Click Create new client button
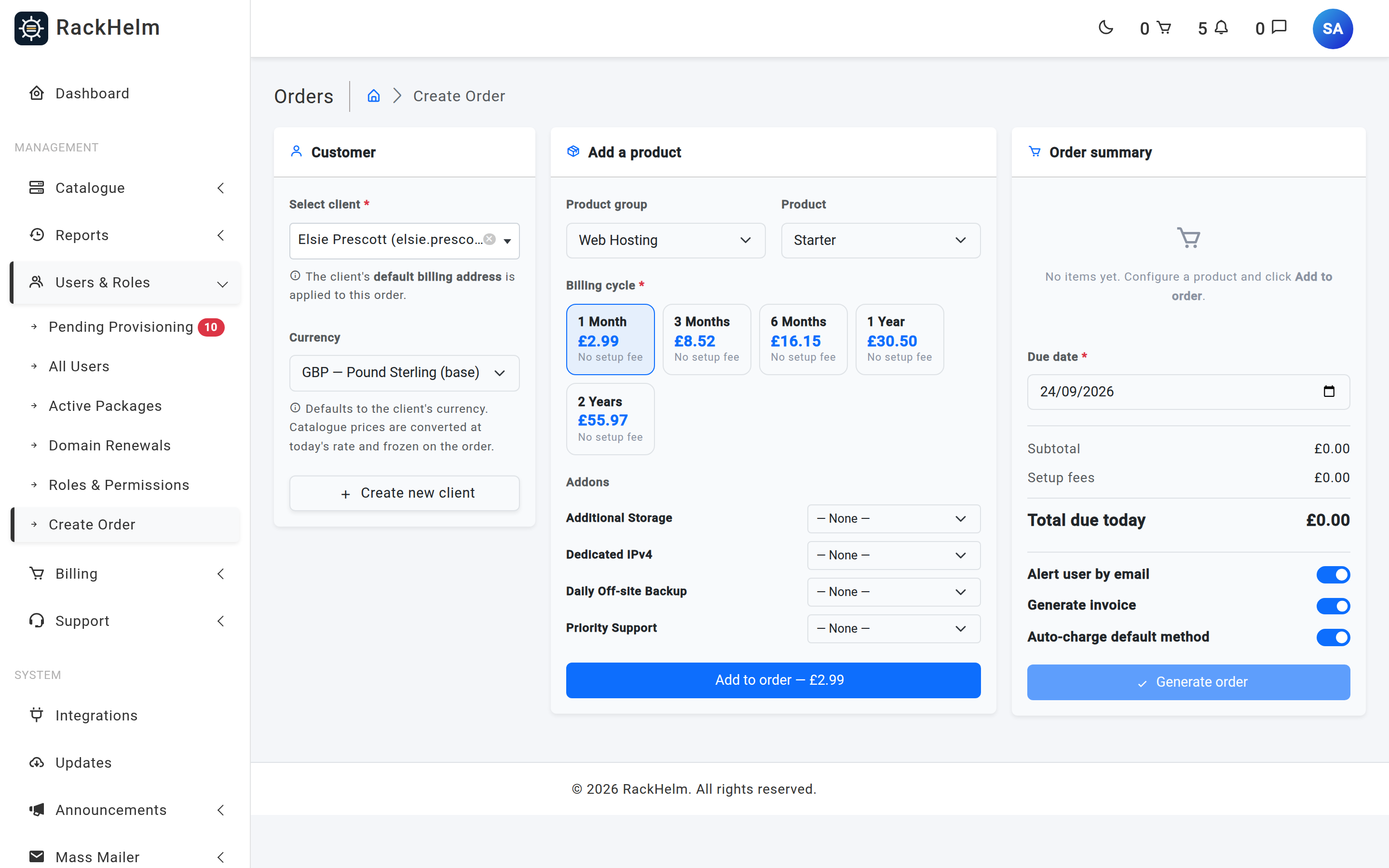Image resolution: width=1389 pixels, height=868 pixels. pyautogui.click(x=404, y=493)
